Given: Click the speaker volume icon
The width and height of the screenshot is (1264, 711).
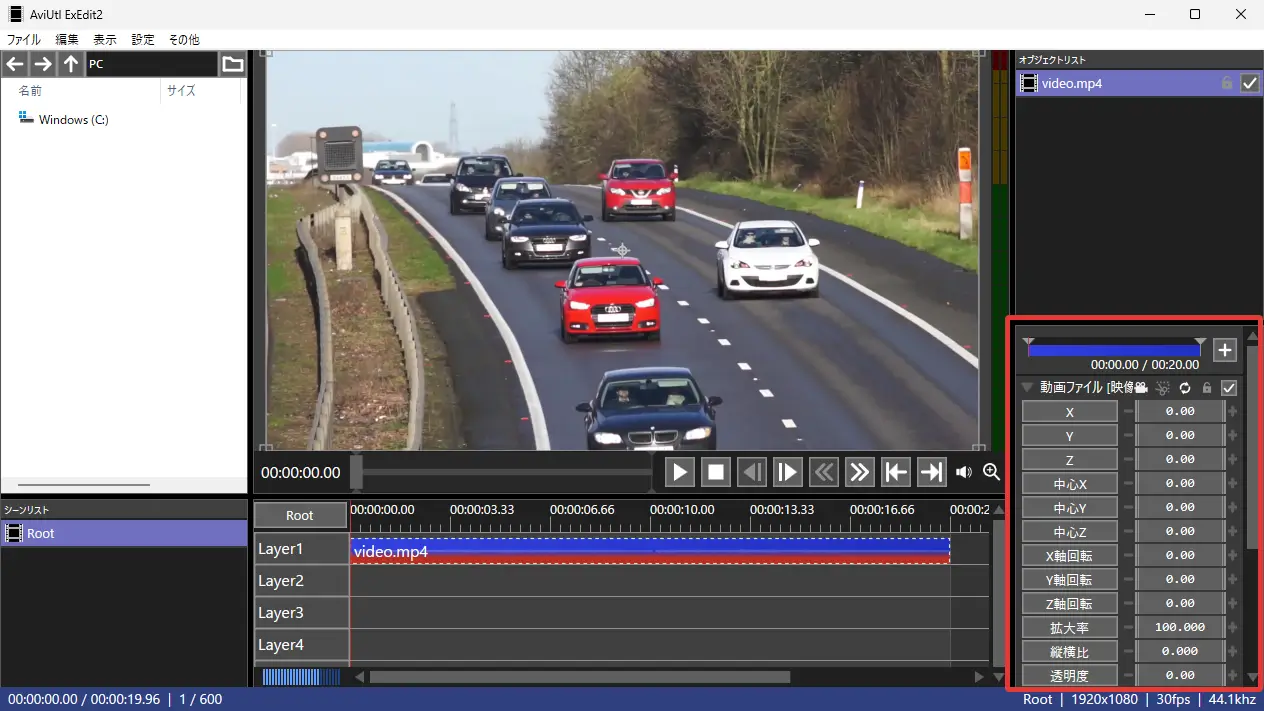Looking at the screenshot, I should [964, 472].
